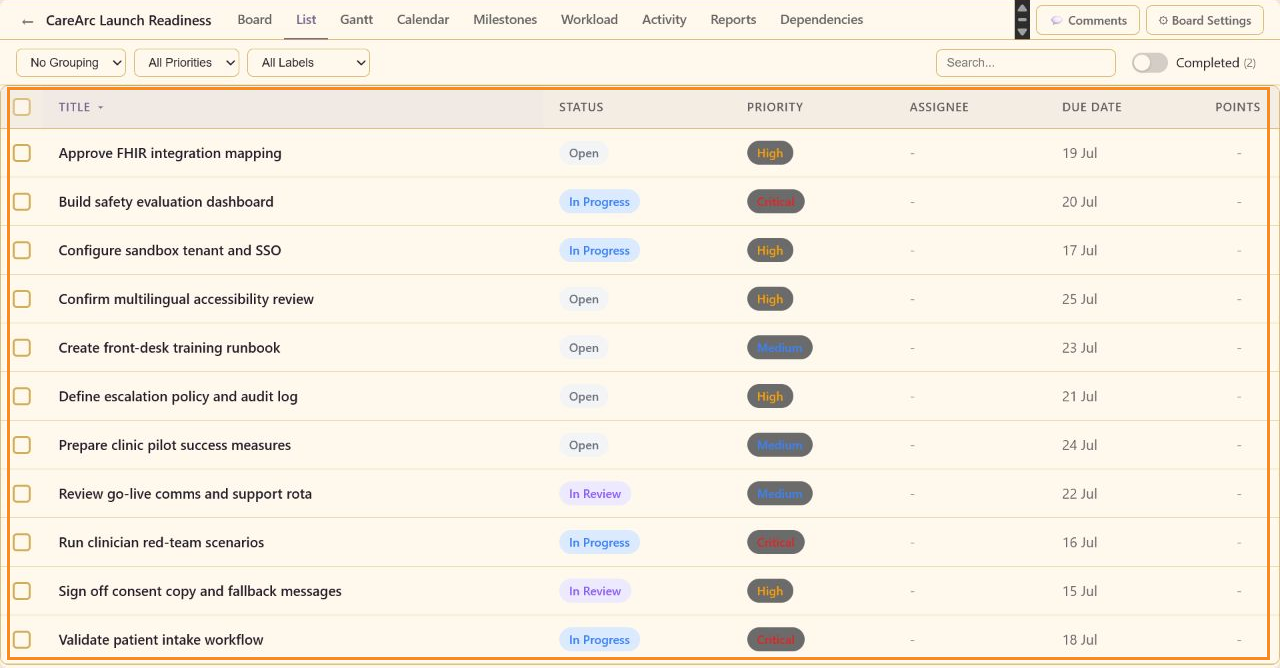Open Define escalation policy and audit log

(178, 396)
